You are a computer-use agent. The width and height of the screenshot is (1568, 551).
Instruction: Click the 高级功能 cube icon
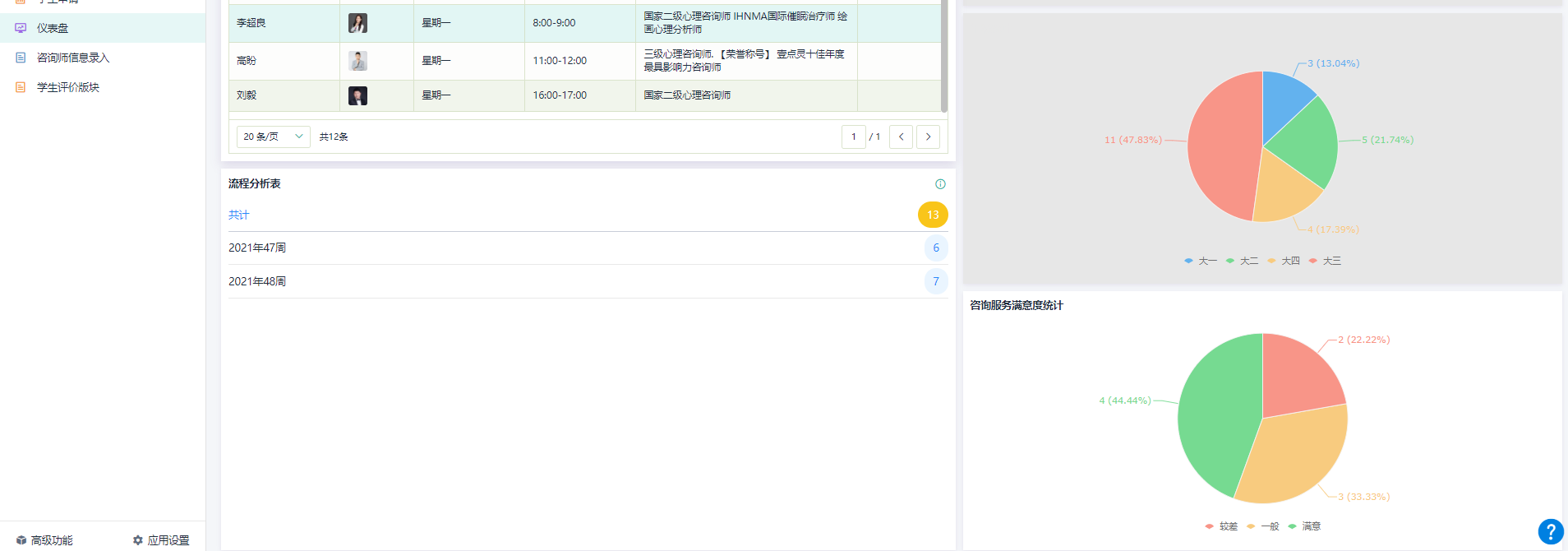pyautogui.click(x=21, y=540)
